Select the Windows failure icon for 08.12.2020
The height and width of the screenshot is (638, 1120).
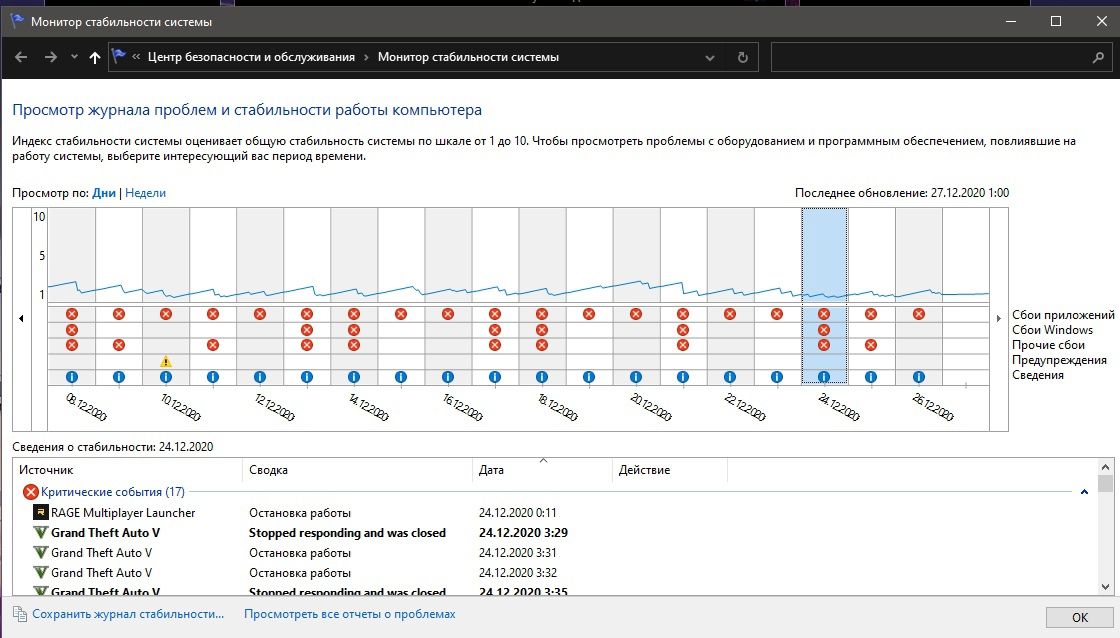71,329
